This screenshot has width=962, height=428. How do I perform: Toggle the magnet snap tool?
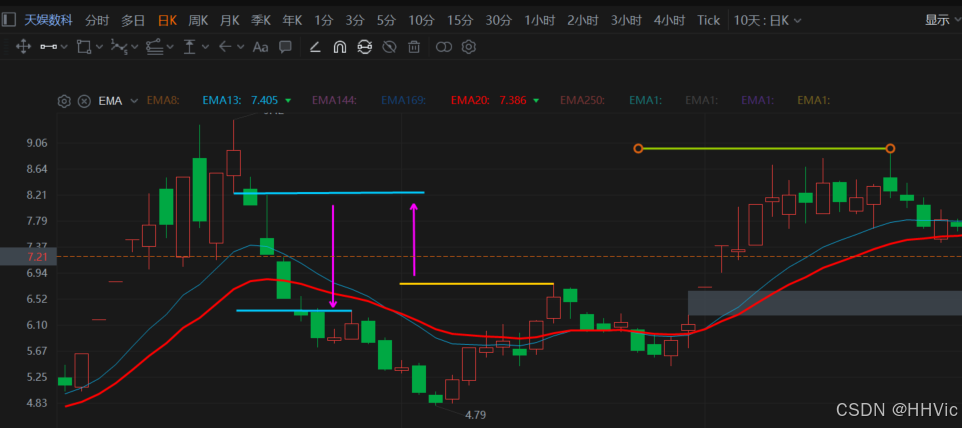pyautogui.click(x=340, y=47)
